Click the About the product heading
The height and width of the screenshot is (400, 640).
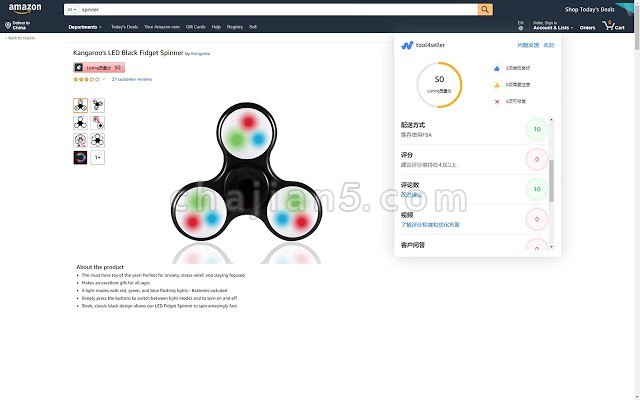(x=100, y=267)
